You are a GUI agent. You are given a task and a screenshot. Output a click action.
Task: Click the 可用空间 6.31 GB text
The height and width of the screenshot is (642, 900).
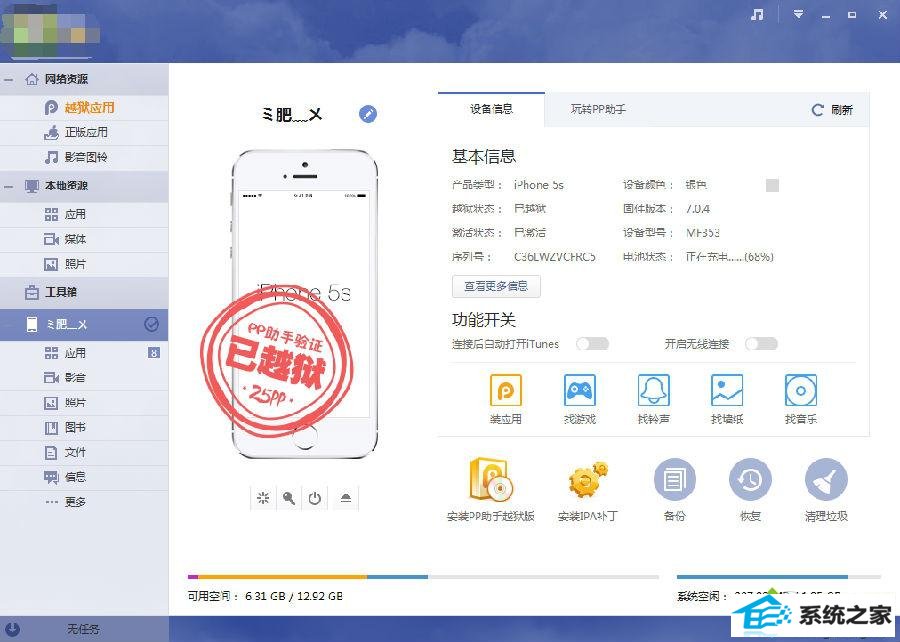tap(265, 596)
